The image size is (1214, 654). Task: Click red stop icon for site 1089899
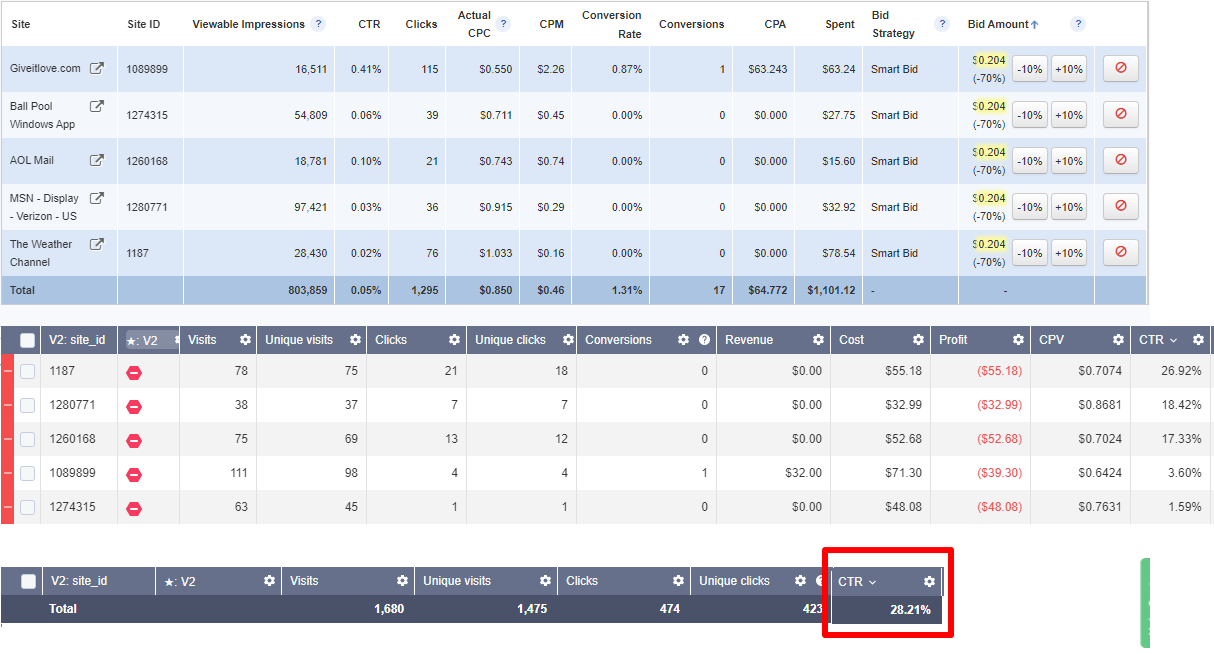(x=134, y=474)
